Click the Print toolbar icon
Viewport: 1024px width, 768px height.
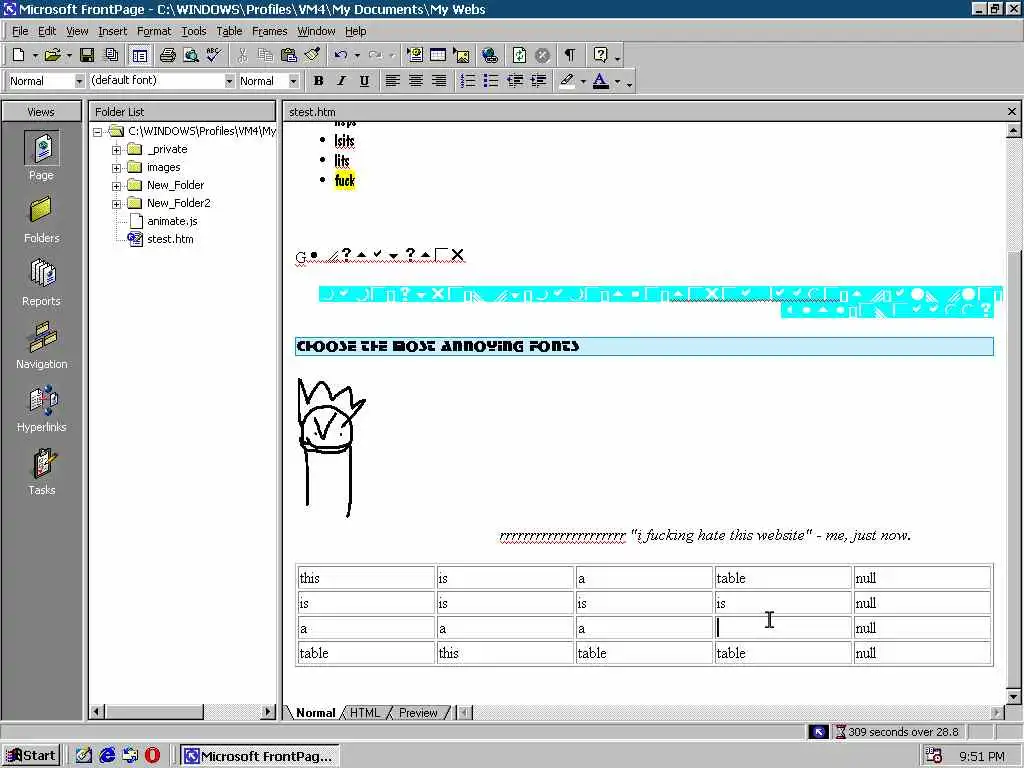click(168, 56)
